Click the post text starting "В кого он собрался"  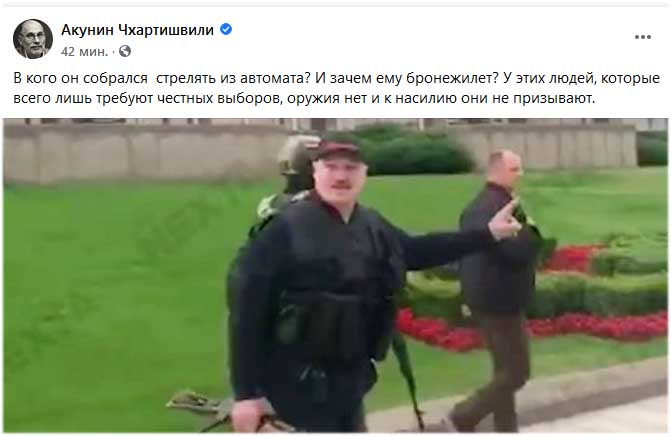[336, 88]
